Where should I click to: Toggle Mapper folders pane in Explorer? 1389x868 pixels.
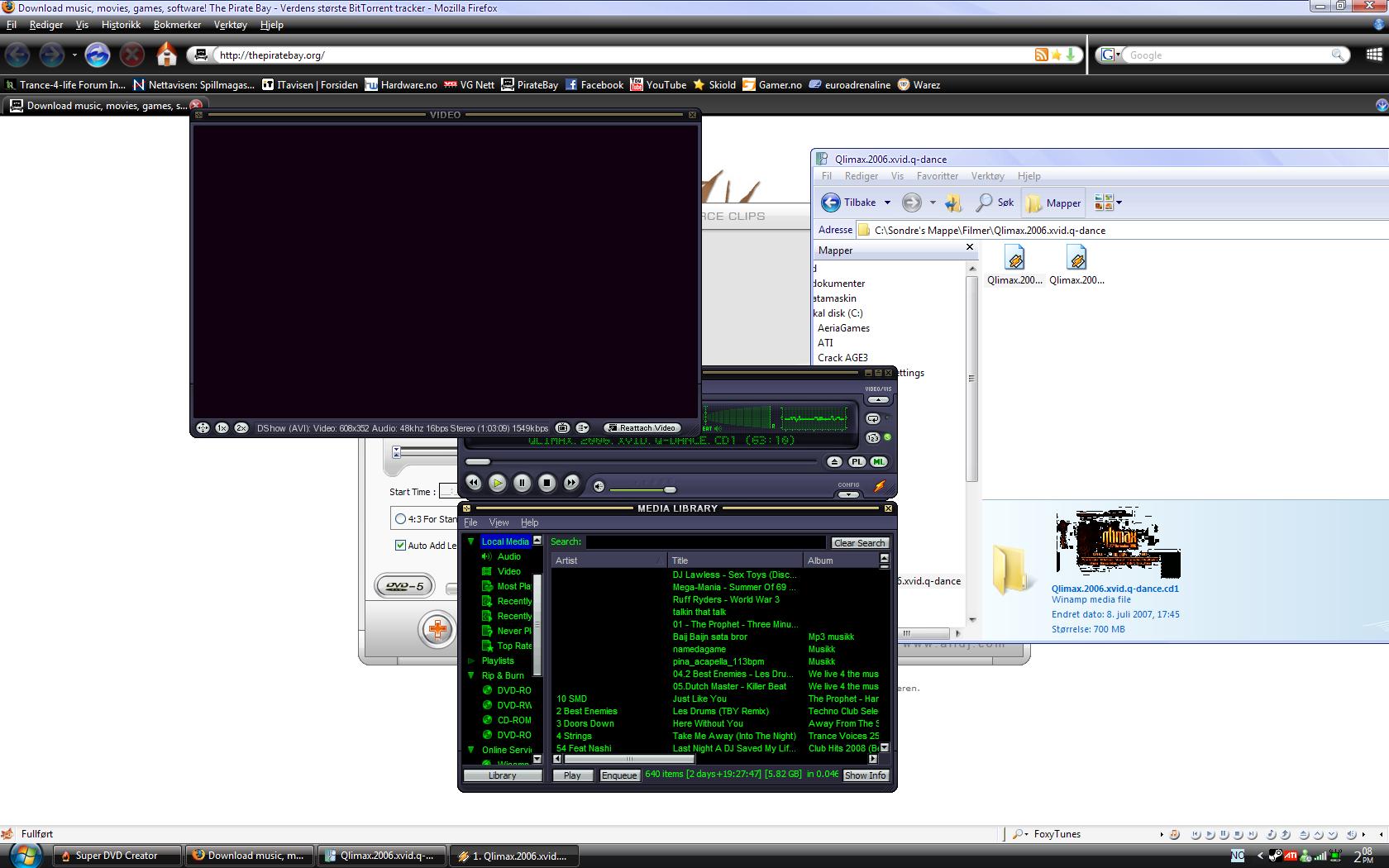tap(1053, 203)
